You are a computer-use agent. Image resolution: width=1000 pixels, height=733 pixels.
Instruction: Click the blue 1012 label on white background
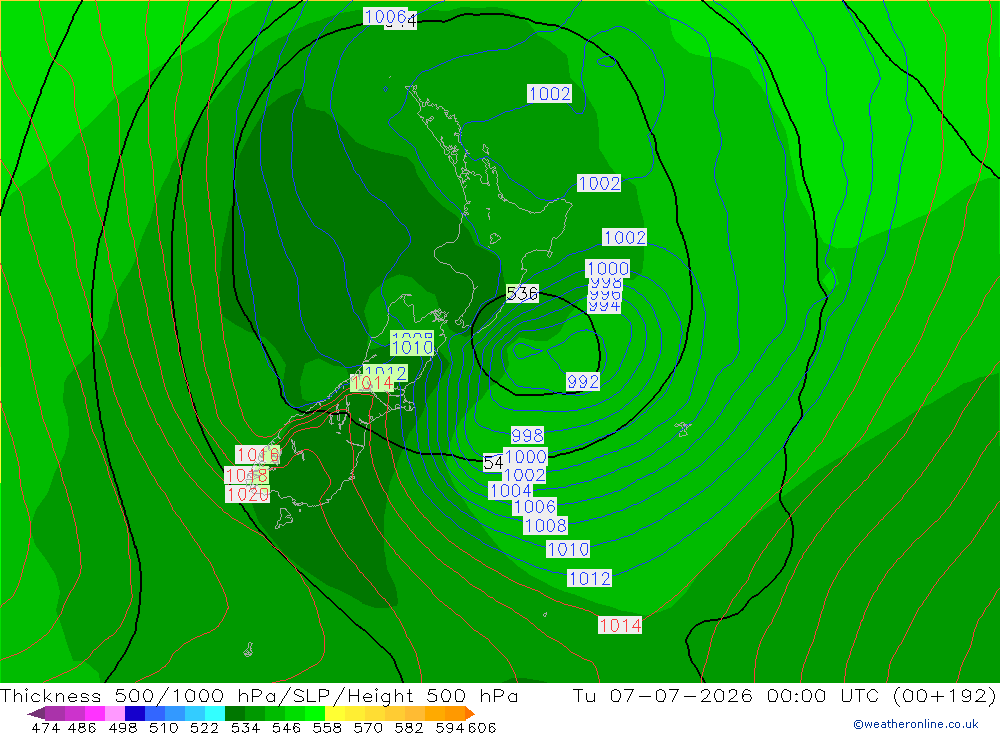(589, 578)
